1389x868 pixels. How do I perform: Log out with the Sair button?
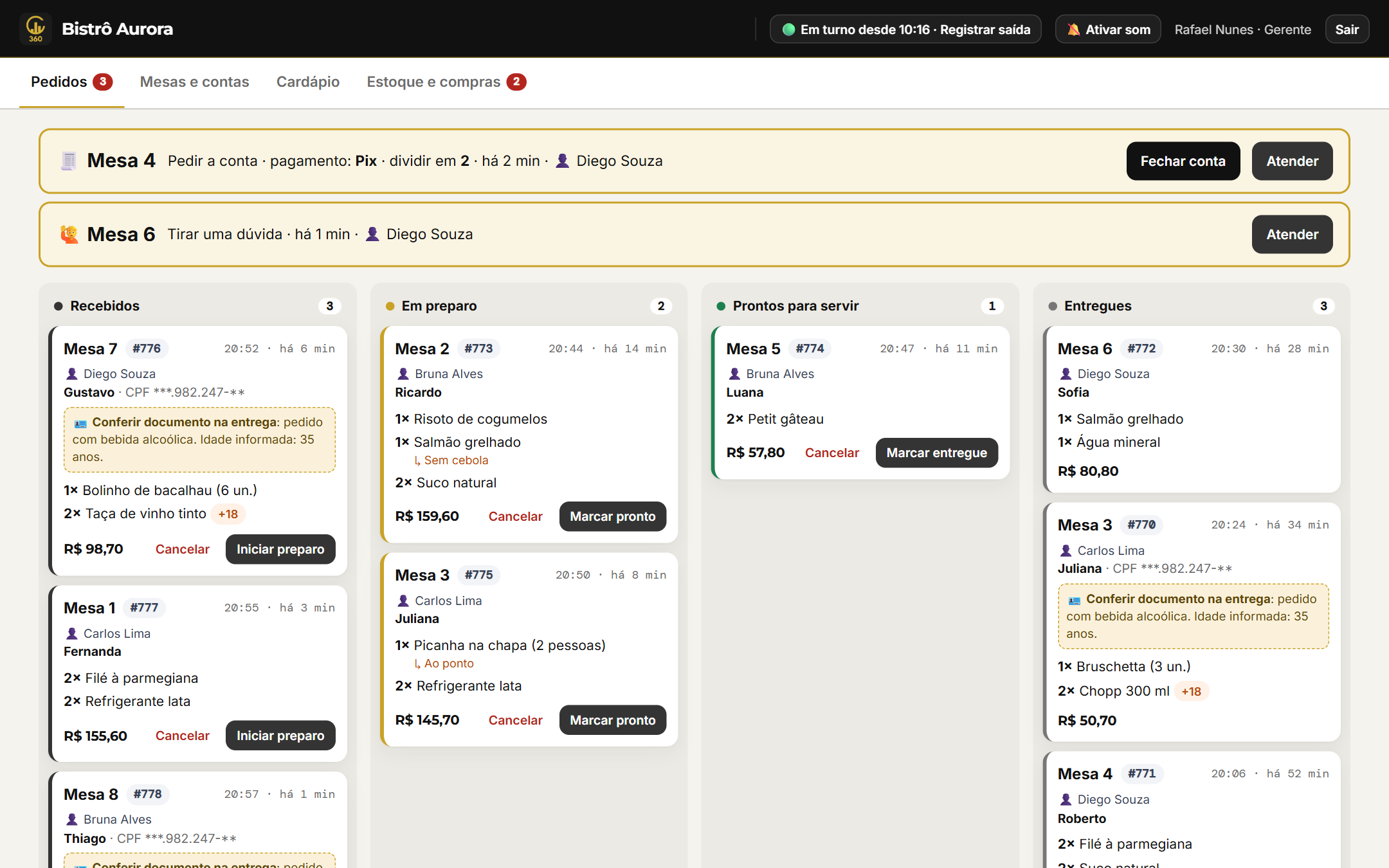pyautogui.click(x=1347, y=30)
